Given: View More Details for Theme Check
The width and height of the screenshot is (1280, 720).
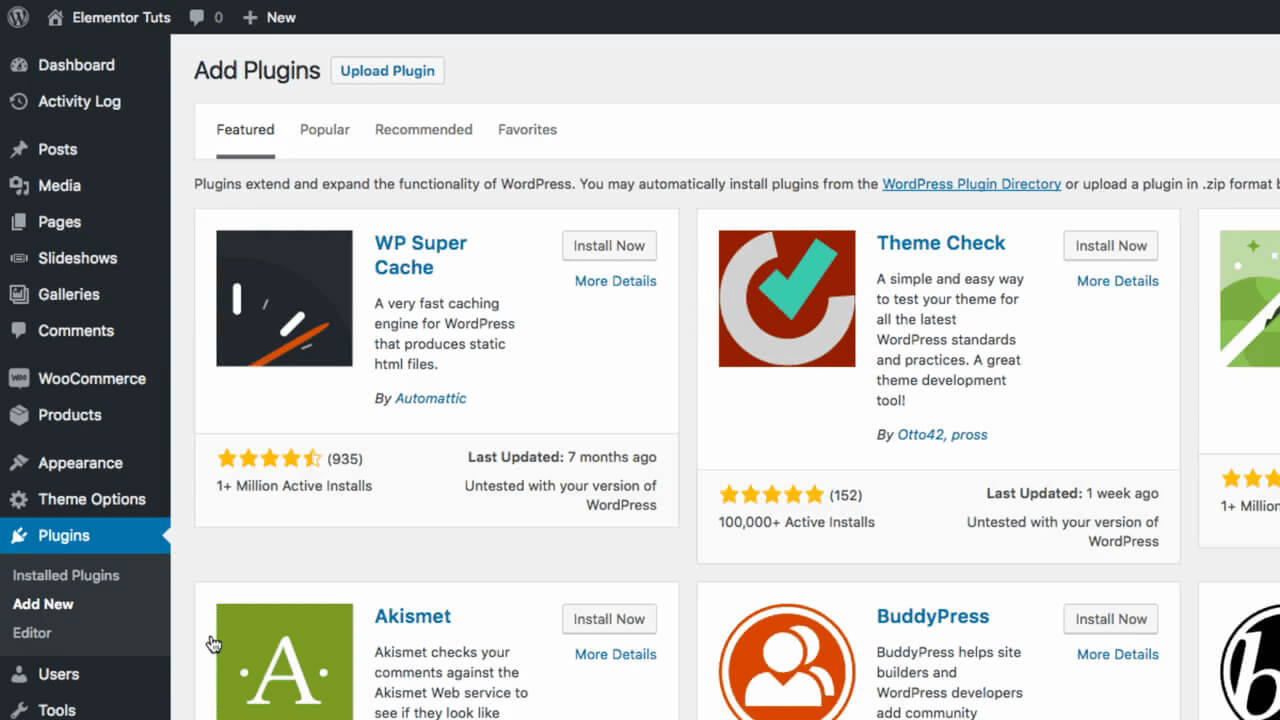Looking at the screenshot, I should tap(1117, 281).
